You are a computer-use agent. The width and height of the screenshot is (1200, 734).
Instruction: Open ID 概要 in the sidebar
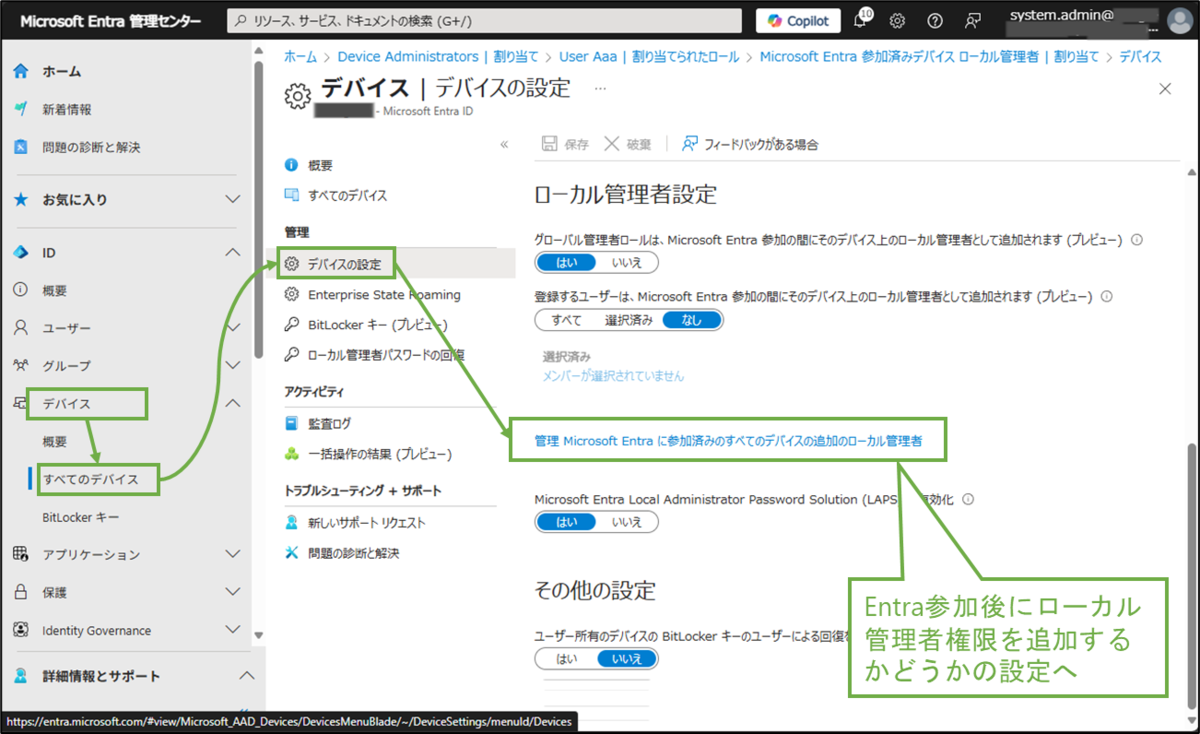pos(55,290)
